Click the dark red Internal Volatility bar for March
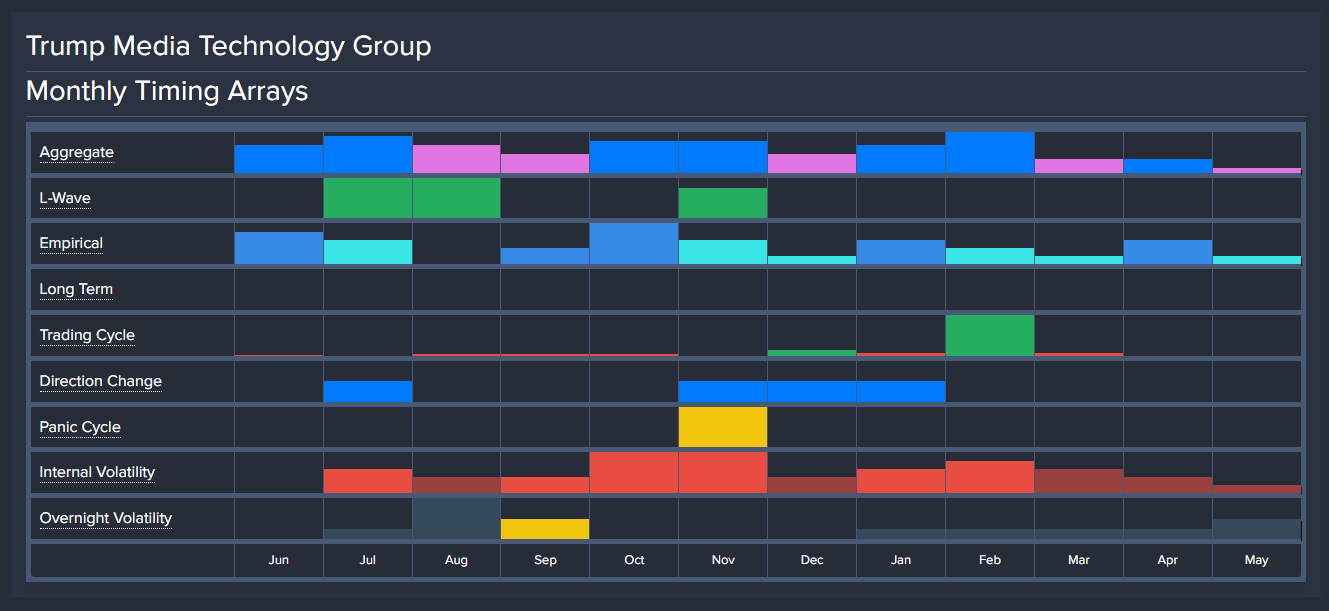Screen dimensions: 1329x611 [x=1079, y=481]
